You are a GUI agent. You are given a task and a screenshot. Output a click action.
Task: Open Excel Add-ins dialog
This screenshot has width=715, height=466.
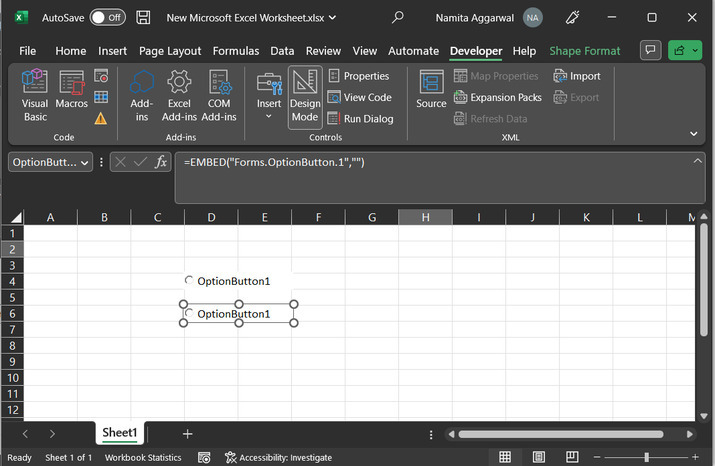[x=179, y=96]
